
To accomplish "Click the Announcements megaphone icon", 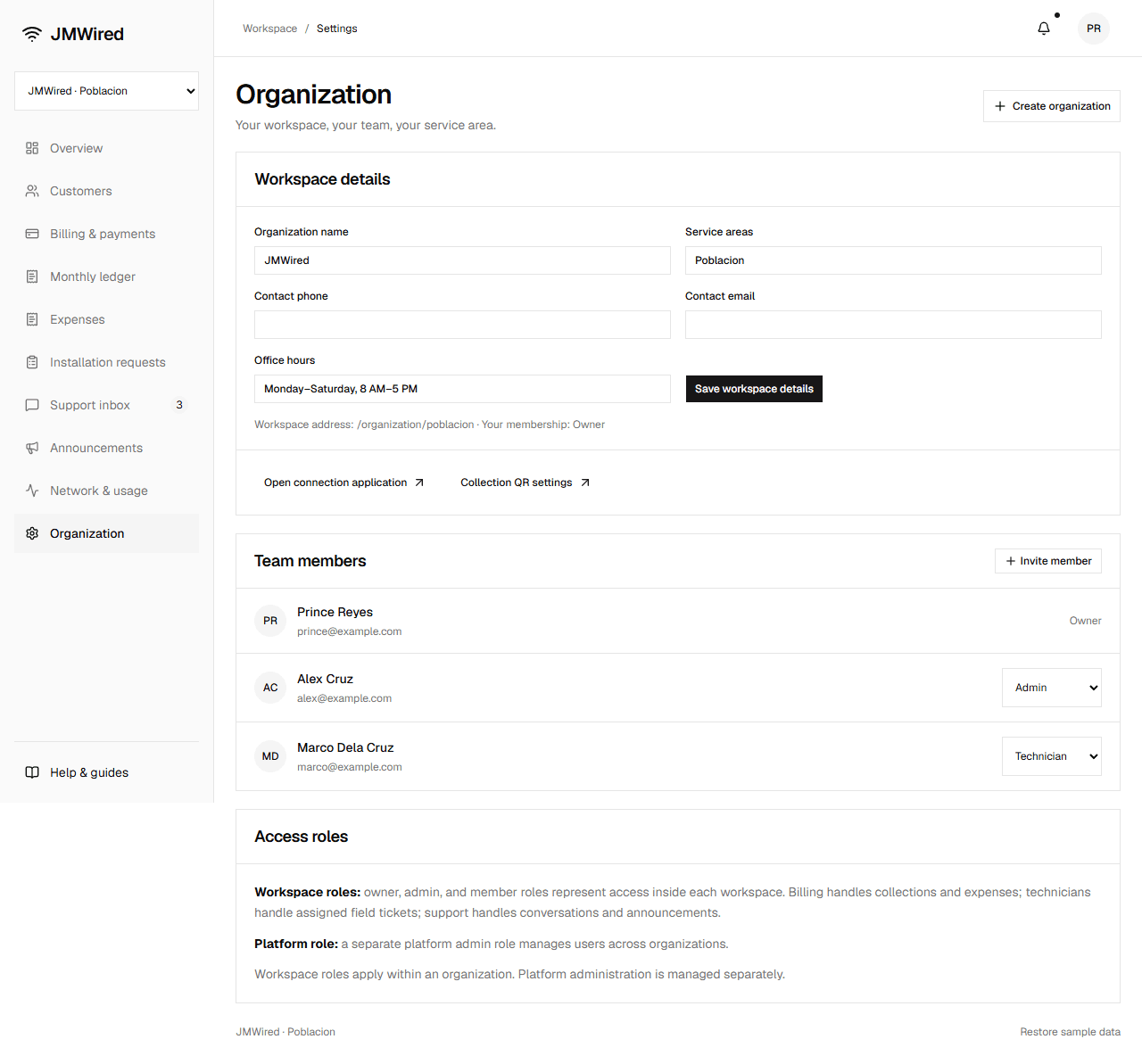I will point(32,448).
